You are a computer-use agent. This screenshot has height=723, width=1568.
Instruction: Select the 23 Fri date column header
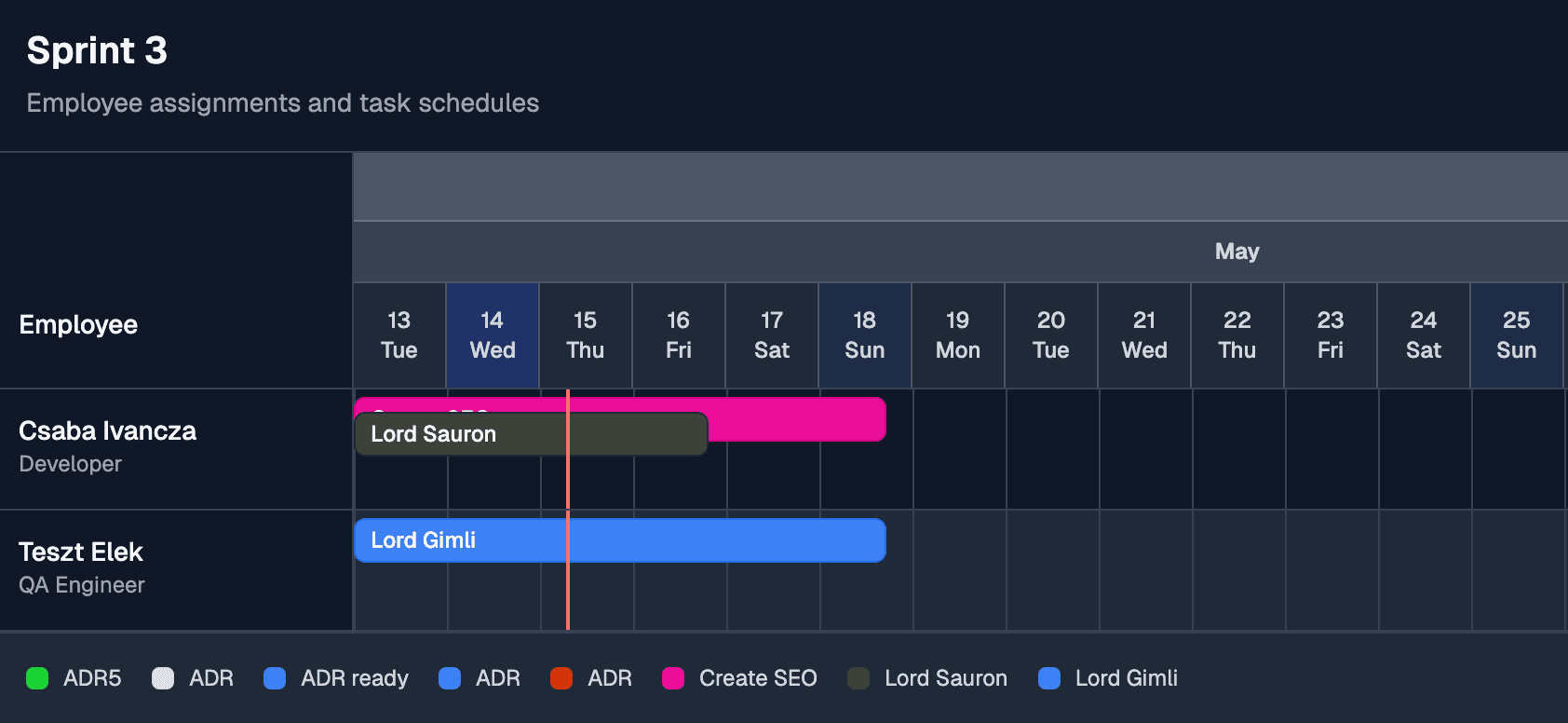tap(1331, 335)
